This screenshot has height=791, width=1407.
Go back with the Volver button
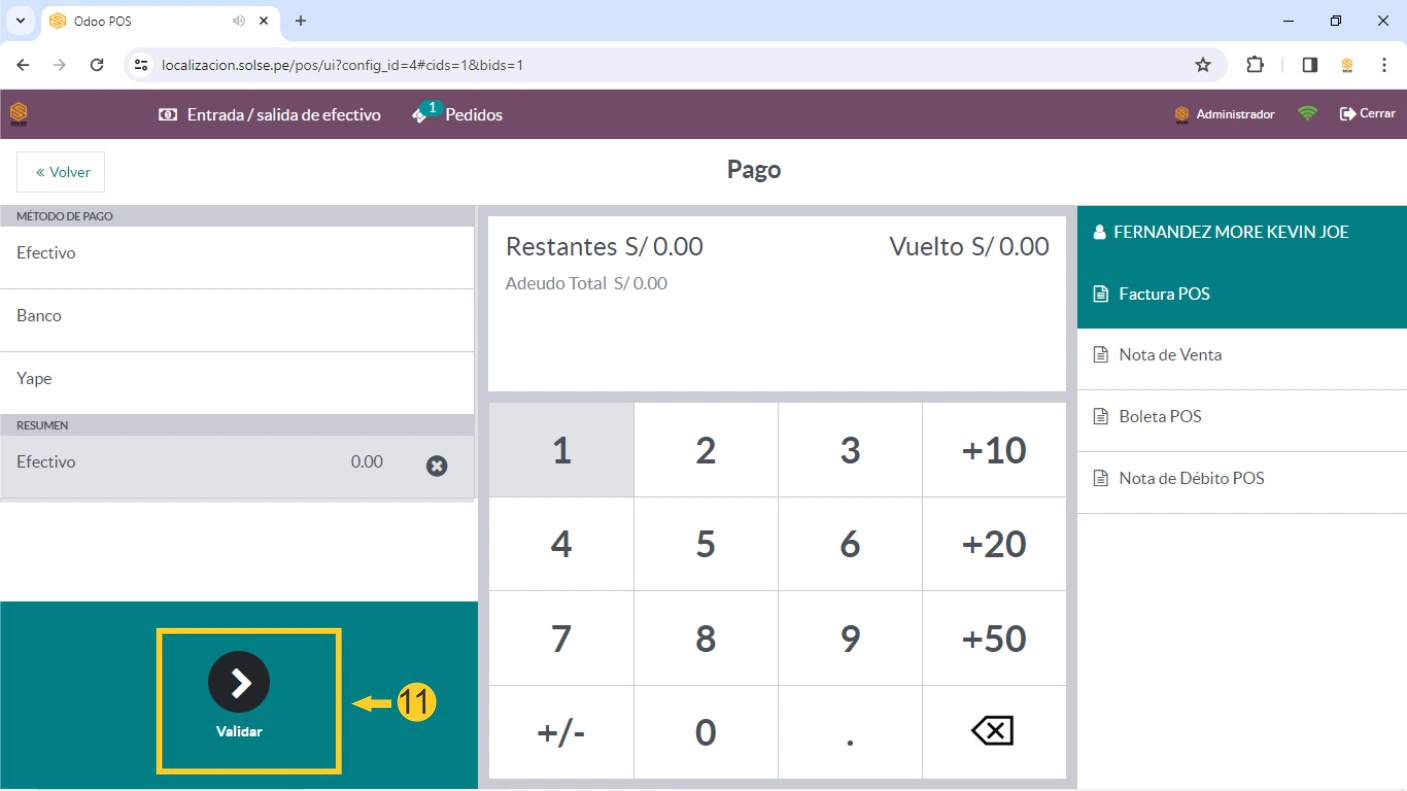(61, 172)
